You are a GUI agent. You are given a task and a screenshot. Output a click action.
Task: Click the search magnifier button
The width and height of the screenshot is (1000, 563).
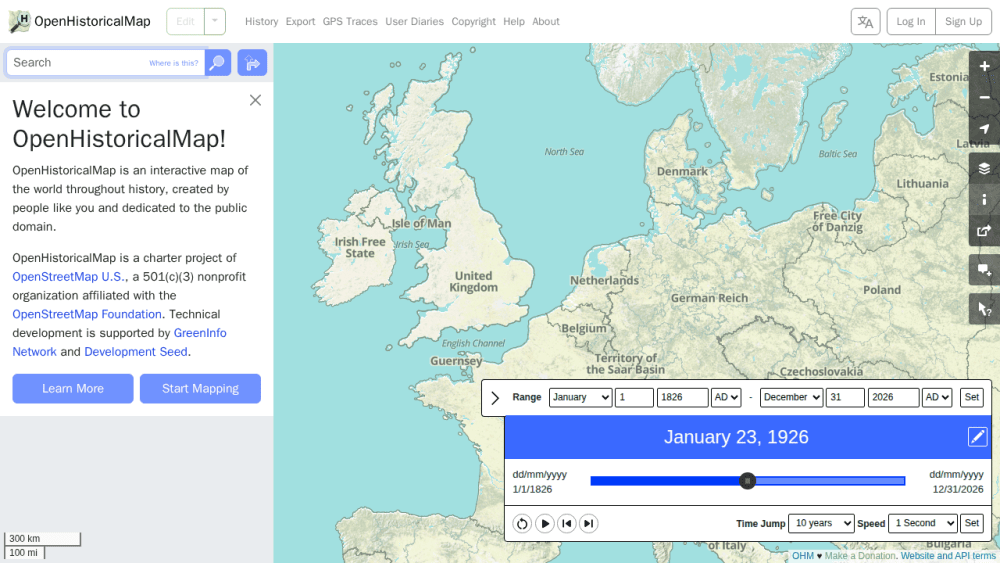(217, 62)
